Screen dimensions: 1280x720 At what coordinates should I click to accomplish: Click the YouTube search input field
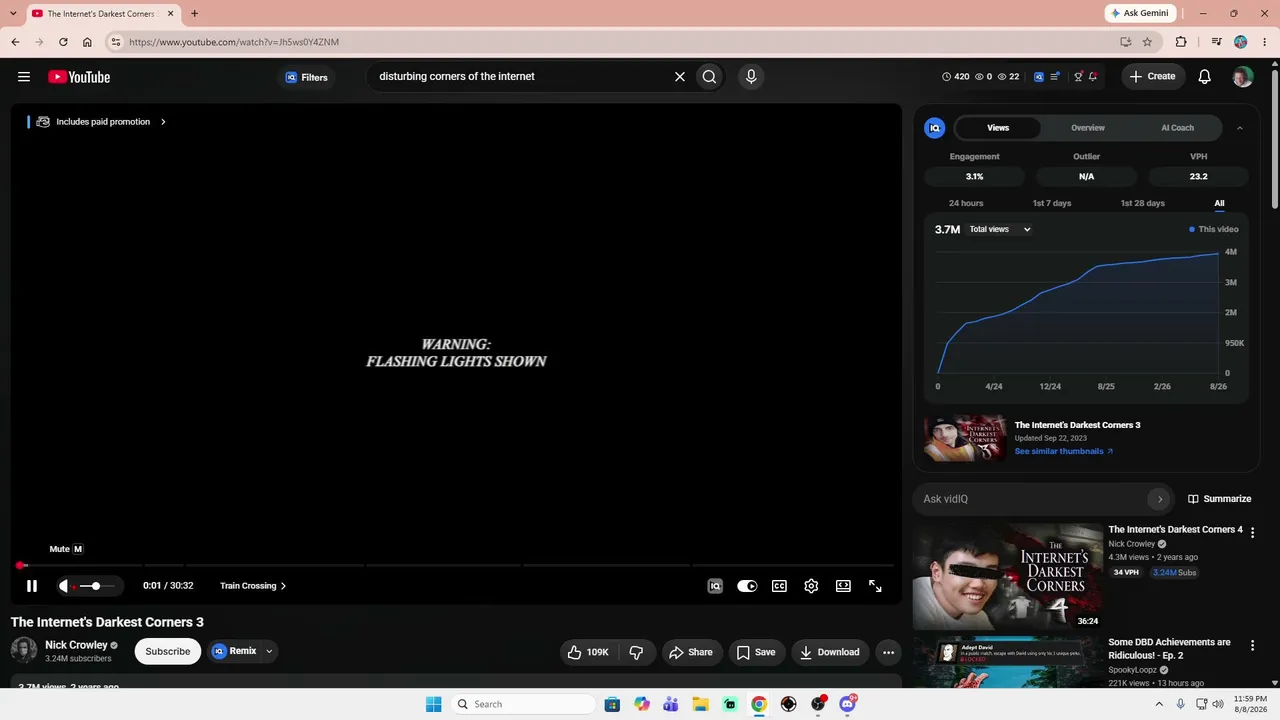520,77
